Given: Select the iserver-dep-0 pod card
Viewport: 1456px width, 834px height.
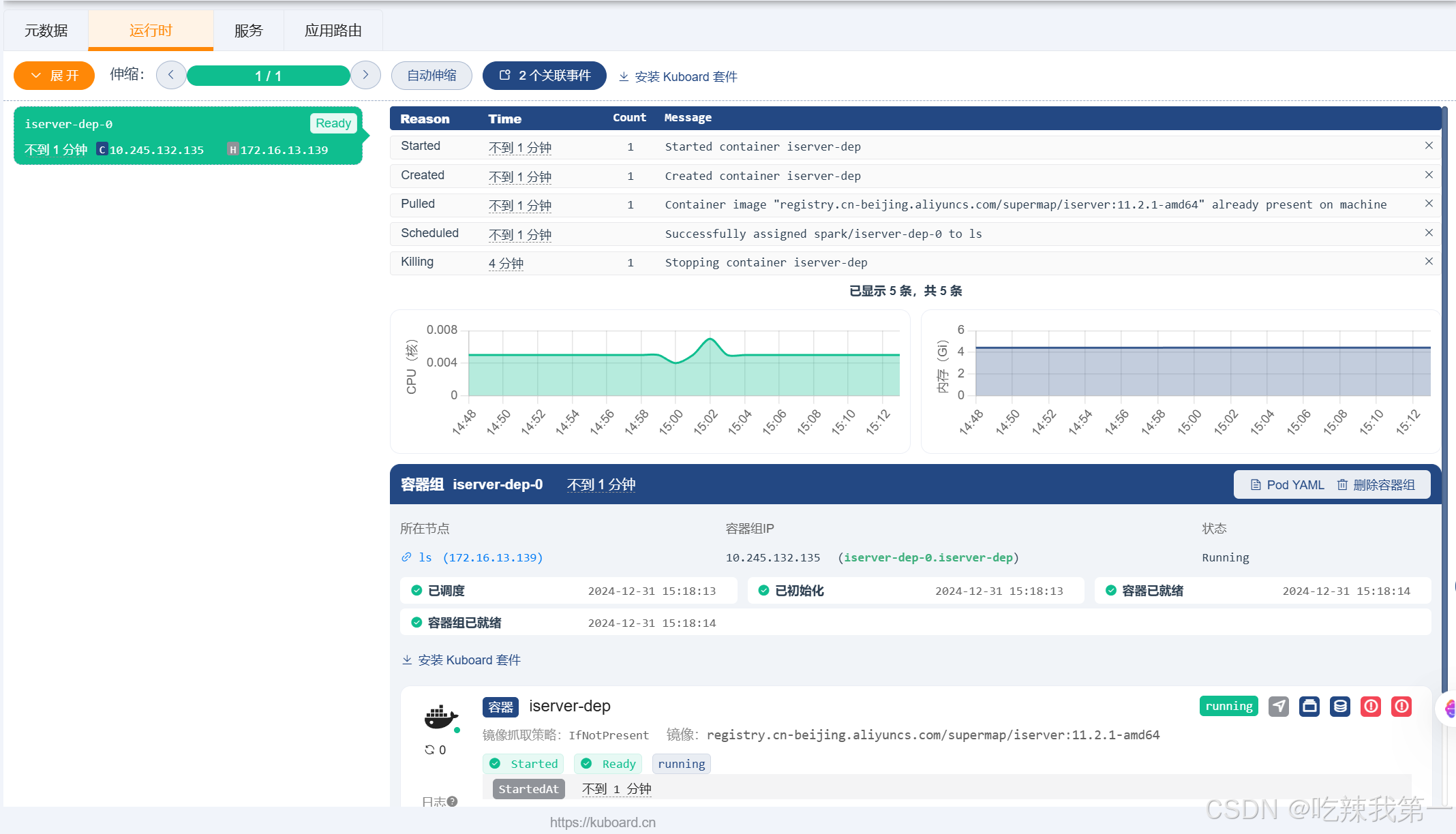Looking at the screenshot, I should tap(188, 136).
